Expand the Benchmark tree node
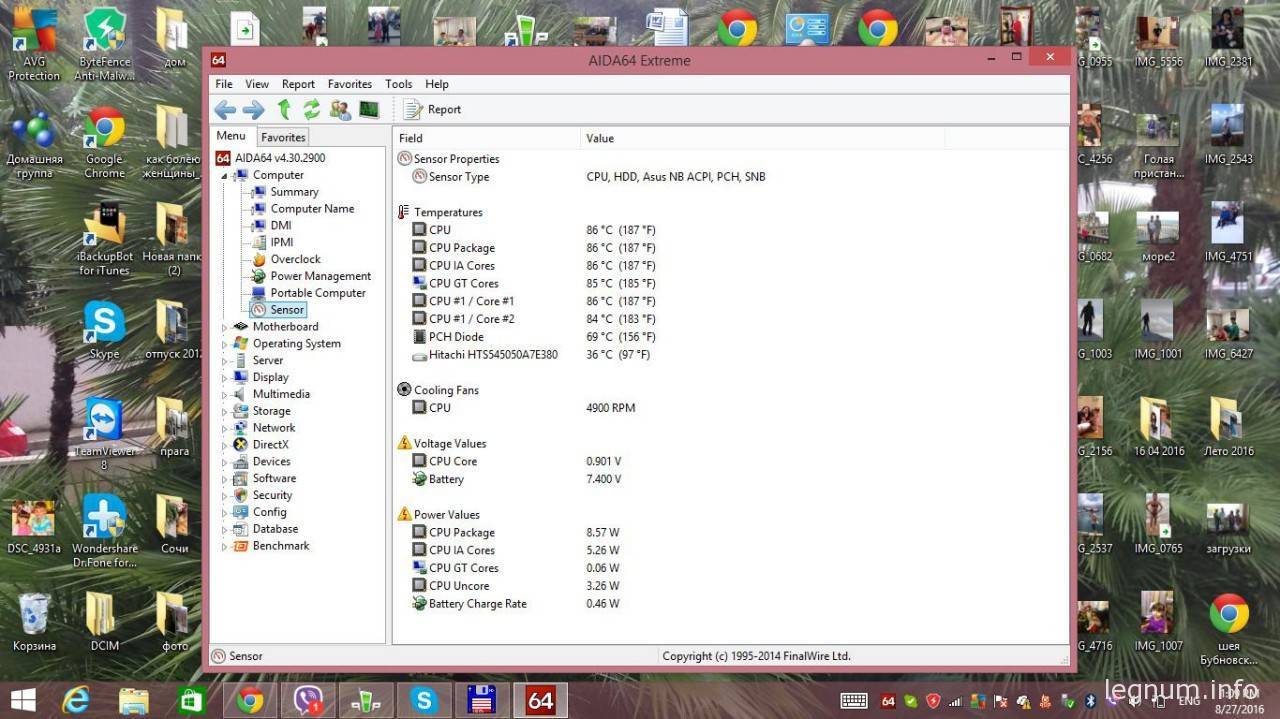The image size is (1280, 719). point(224,546)
